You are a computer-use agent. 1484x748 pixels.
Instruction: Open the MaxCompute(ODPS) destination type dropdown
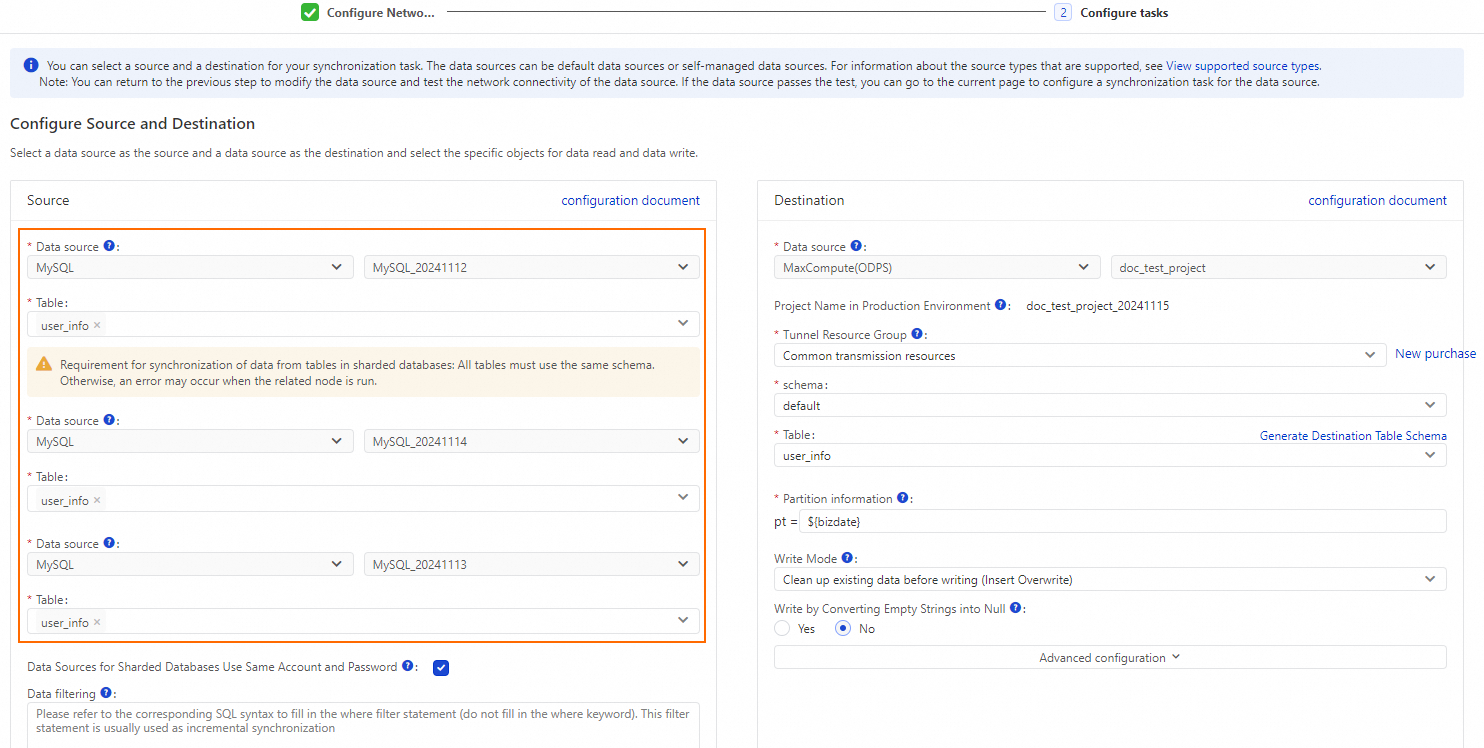tap(937, 267)
